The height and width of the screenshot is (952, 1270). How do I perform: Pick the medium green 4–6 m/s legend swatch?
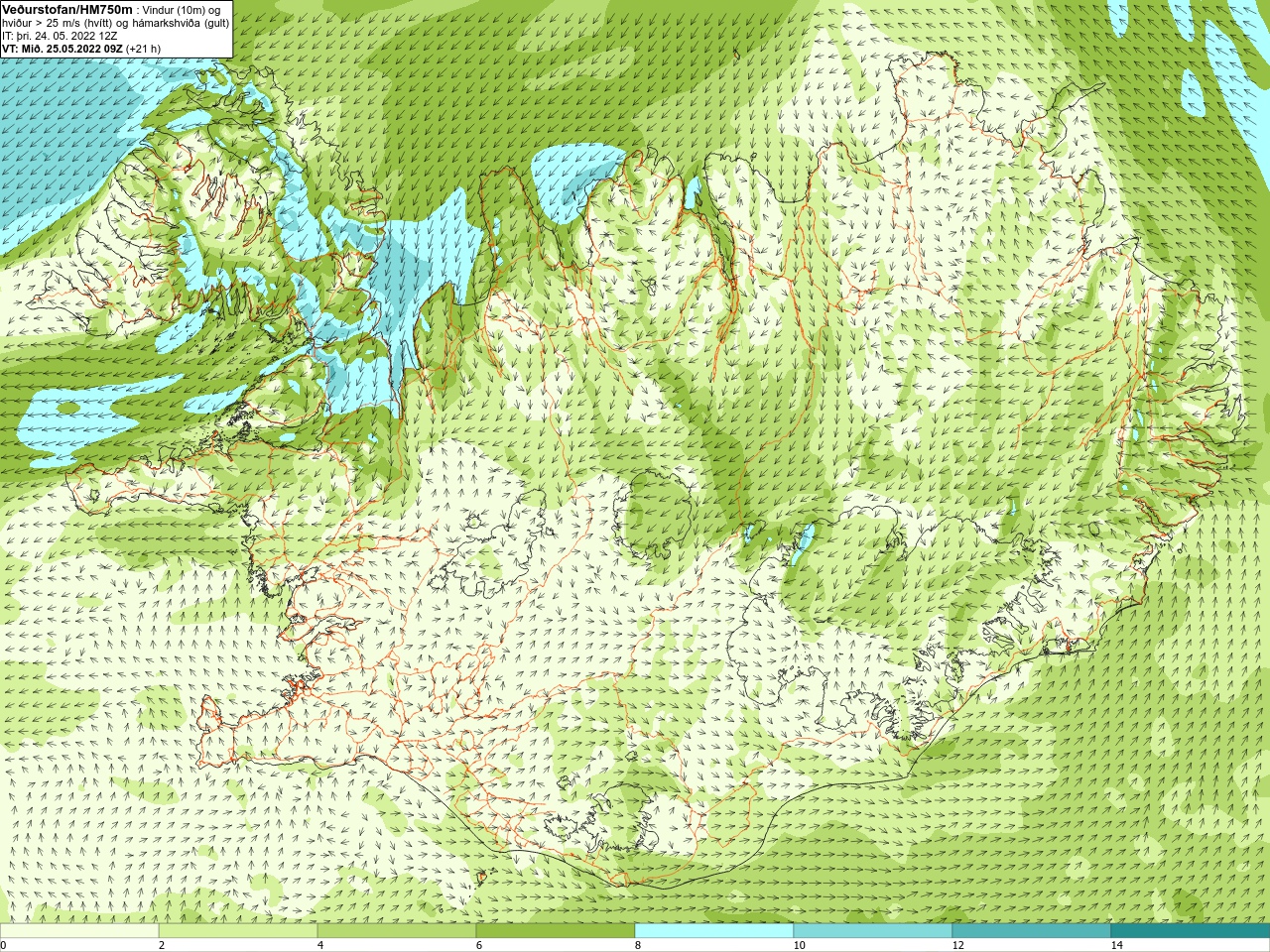pos(397,931)
